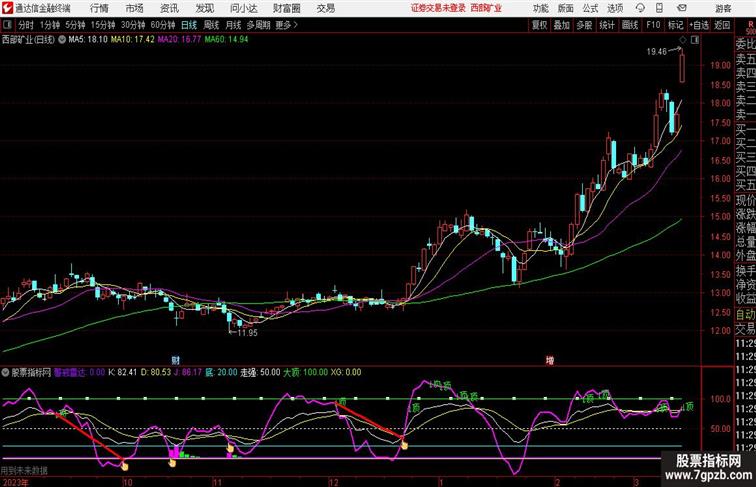Click the 返回 back button
The width and height of the screenshot is (756, 487).
click(x=722, y=25)
